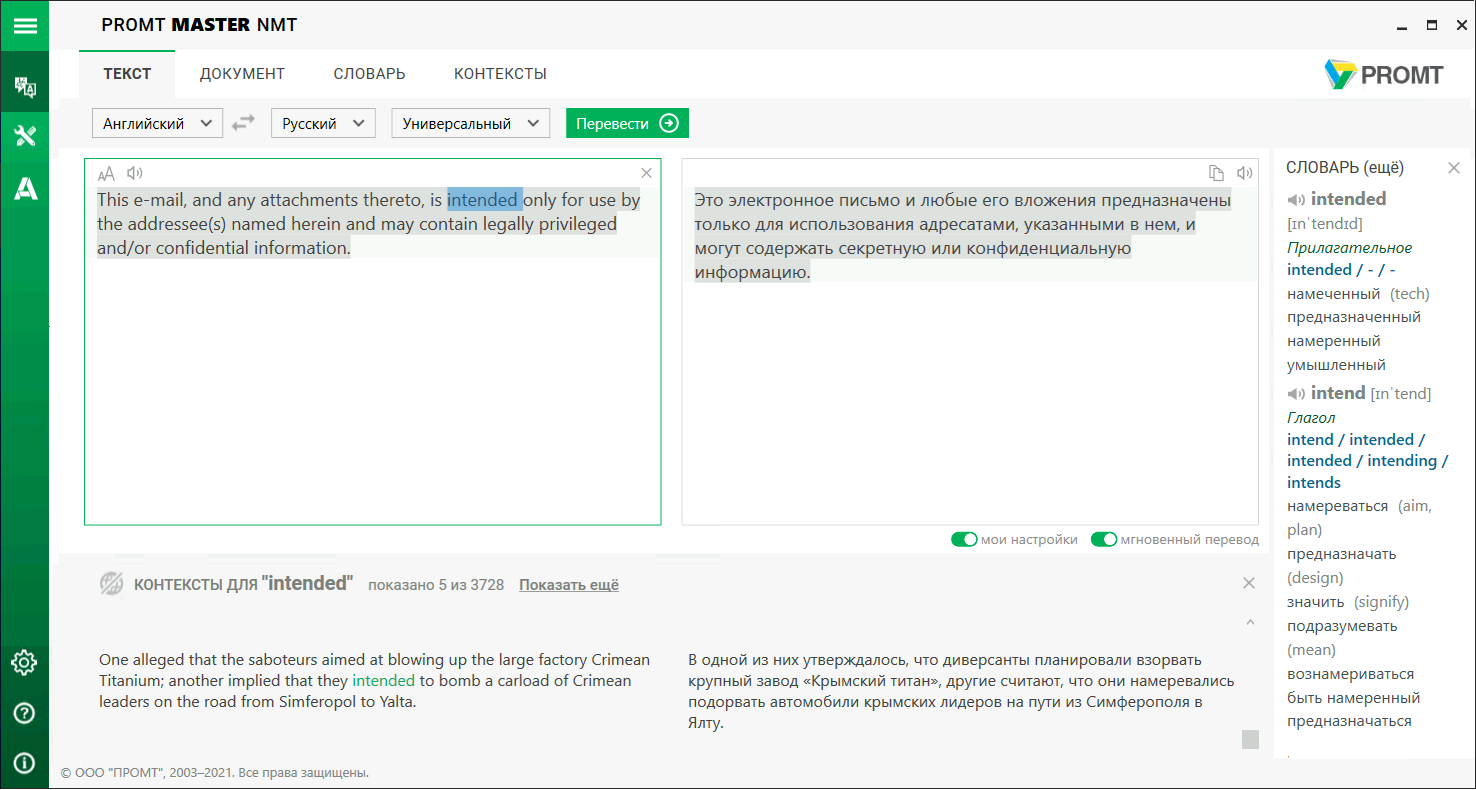The height and width of the screenshot is (790, 1476).
Task: Open help via question mark icon
Action: click(x=24, y=713)
